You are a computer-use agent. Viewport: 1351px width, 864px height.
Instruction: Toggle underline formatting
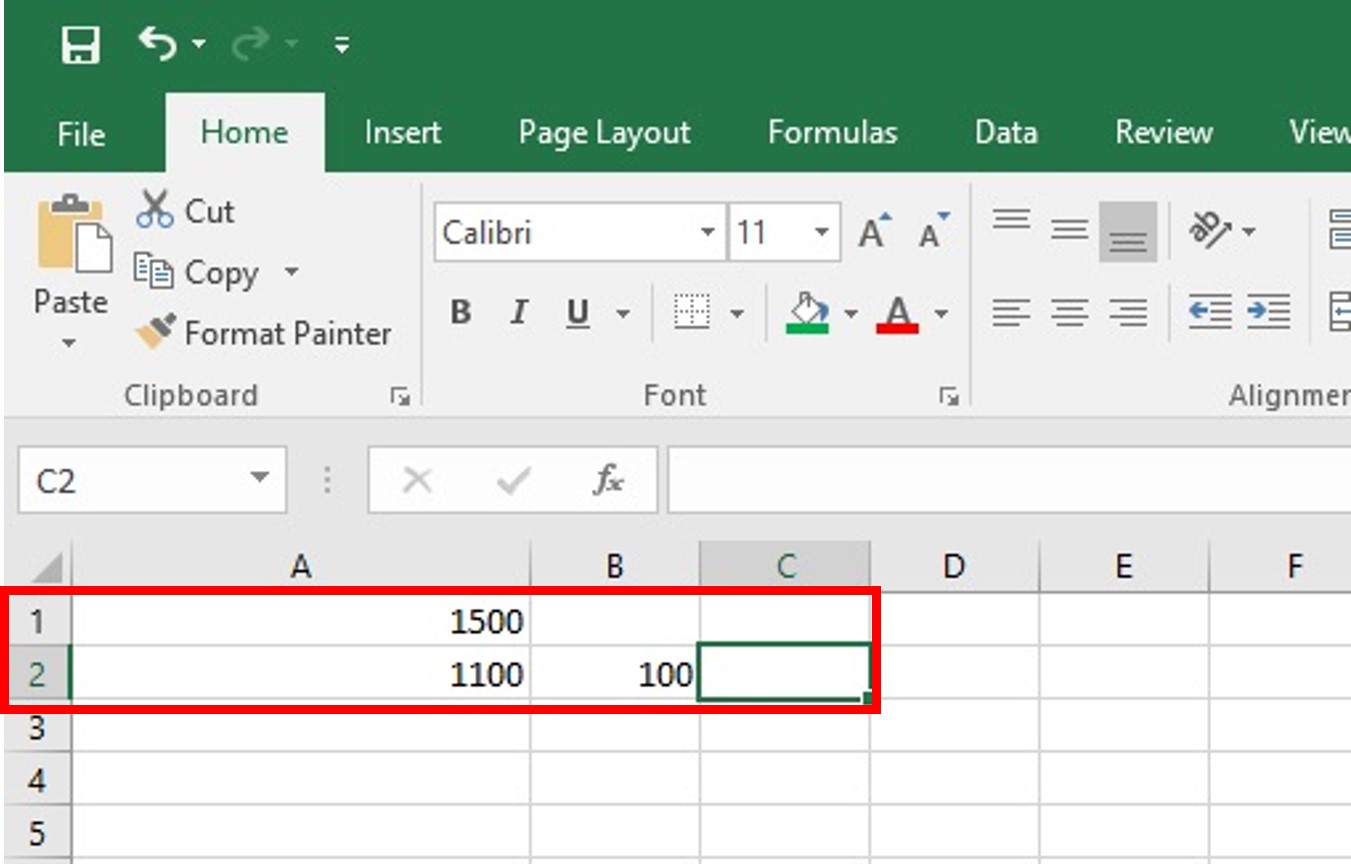(575, 312)
